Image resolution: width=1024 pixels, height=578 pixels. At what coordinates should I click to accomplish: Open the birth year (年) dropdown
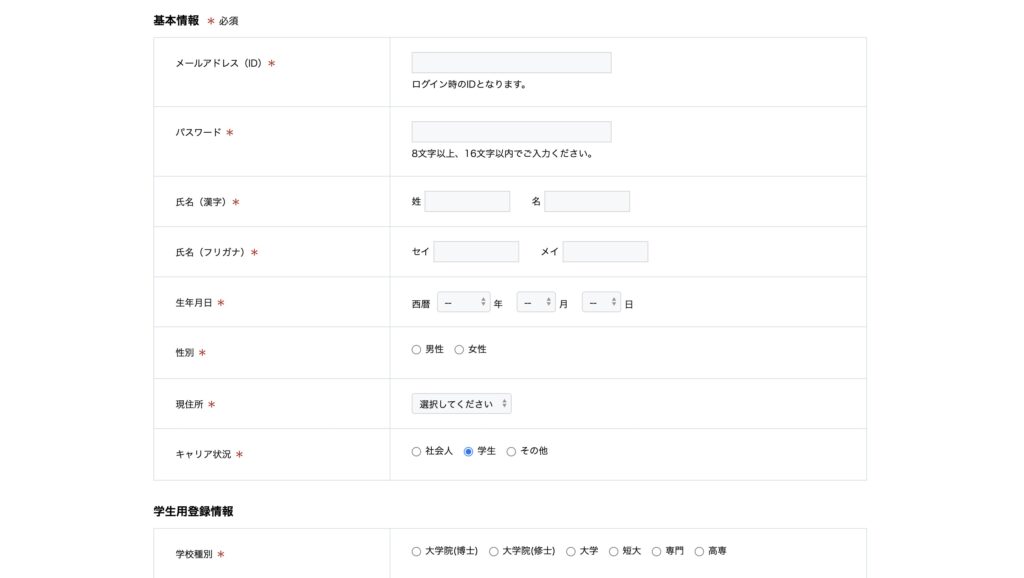coord(463,303)
